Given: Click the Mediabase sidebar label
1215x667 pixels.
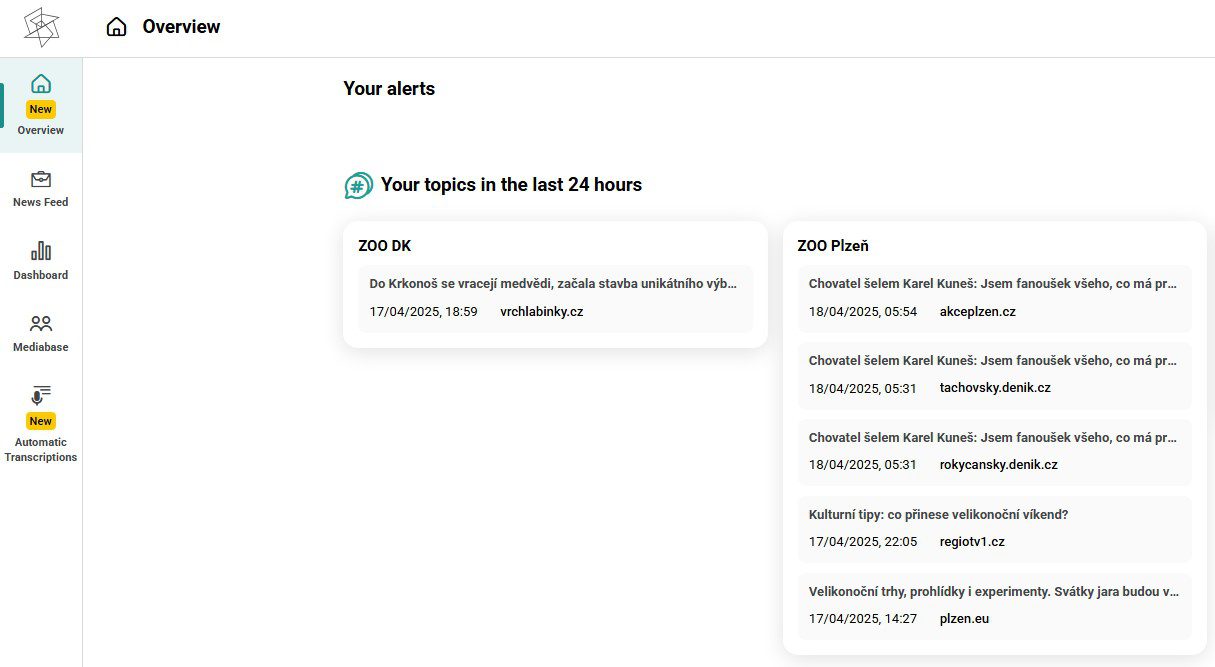Looking at the screenshot, I should point(41,347).
